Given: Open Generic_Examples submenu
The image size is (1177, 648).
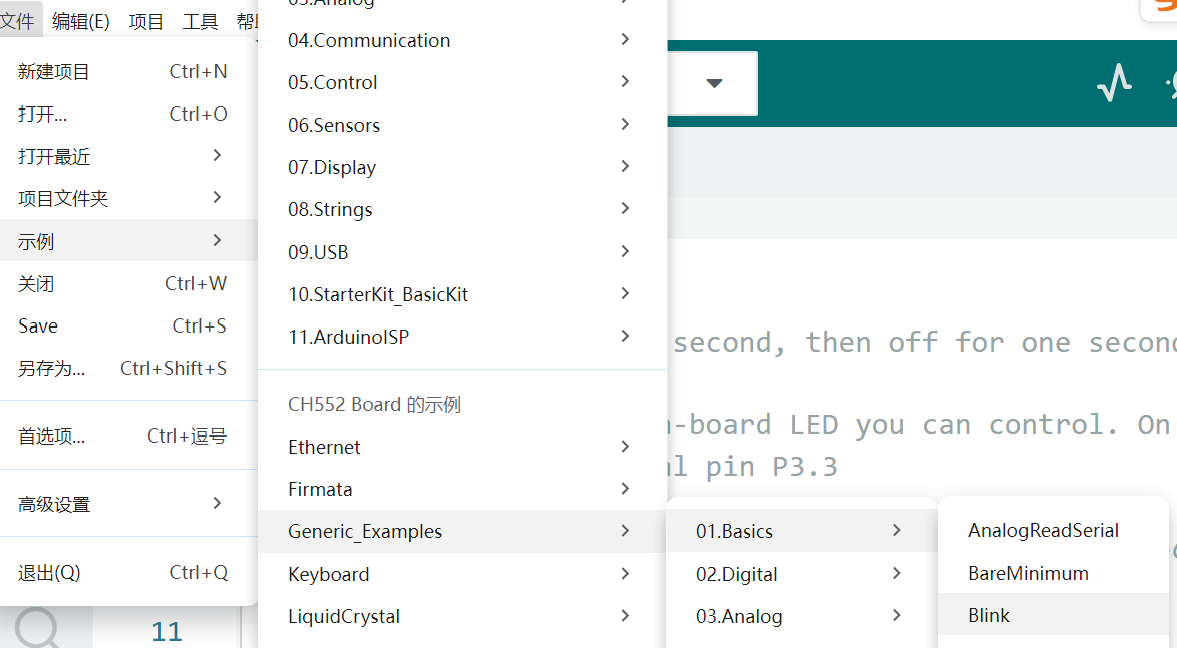Looking at the screenshot, I should click(x=462, y=531).
